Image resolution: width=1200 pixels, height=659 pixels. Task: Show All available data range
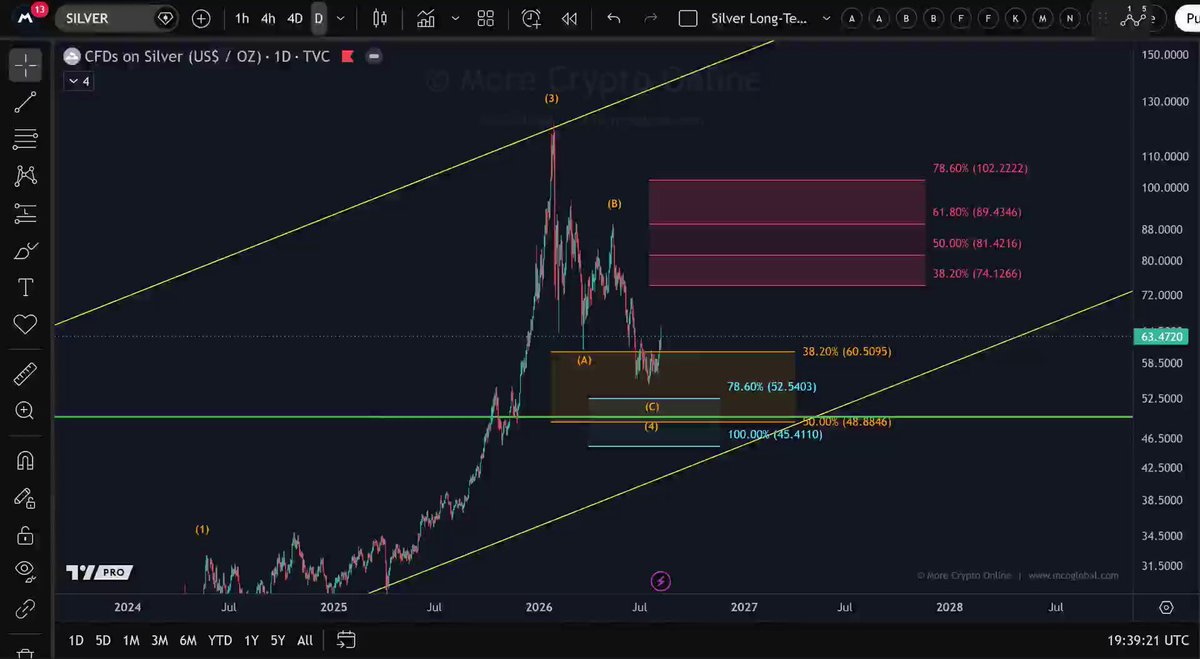(x=305, y=640)
